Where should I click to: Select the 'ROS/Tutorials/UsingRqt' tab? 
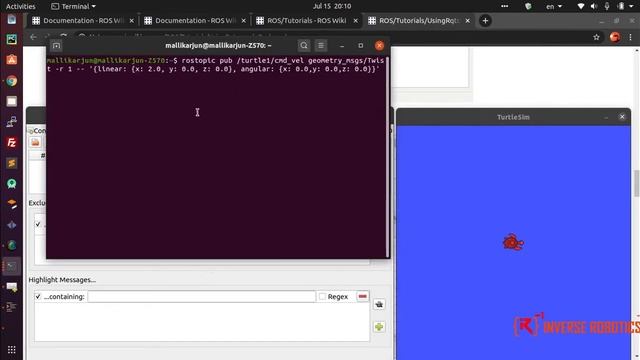pyautogui.click(x=419, y=20)
